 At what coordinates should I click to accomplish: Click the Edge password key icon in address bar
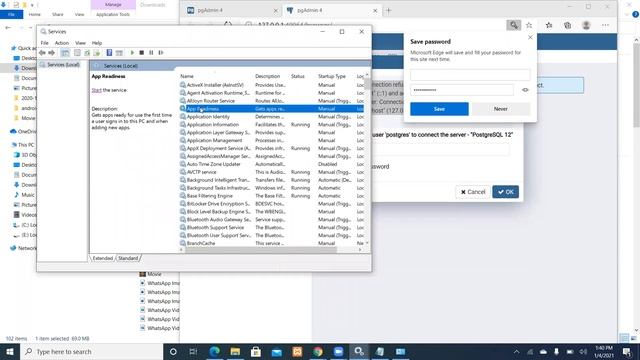pyautogui.click(x=513, y=25)
